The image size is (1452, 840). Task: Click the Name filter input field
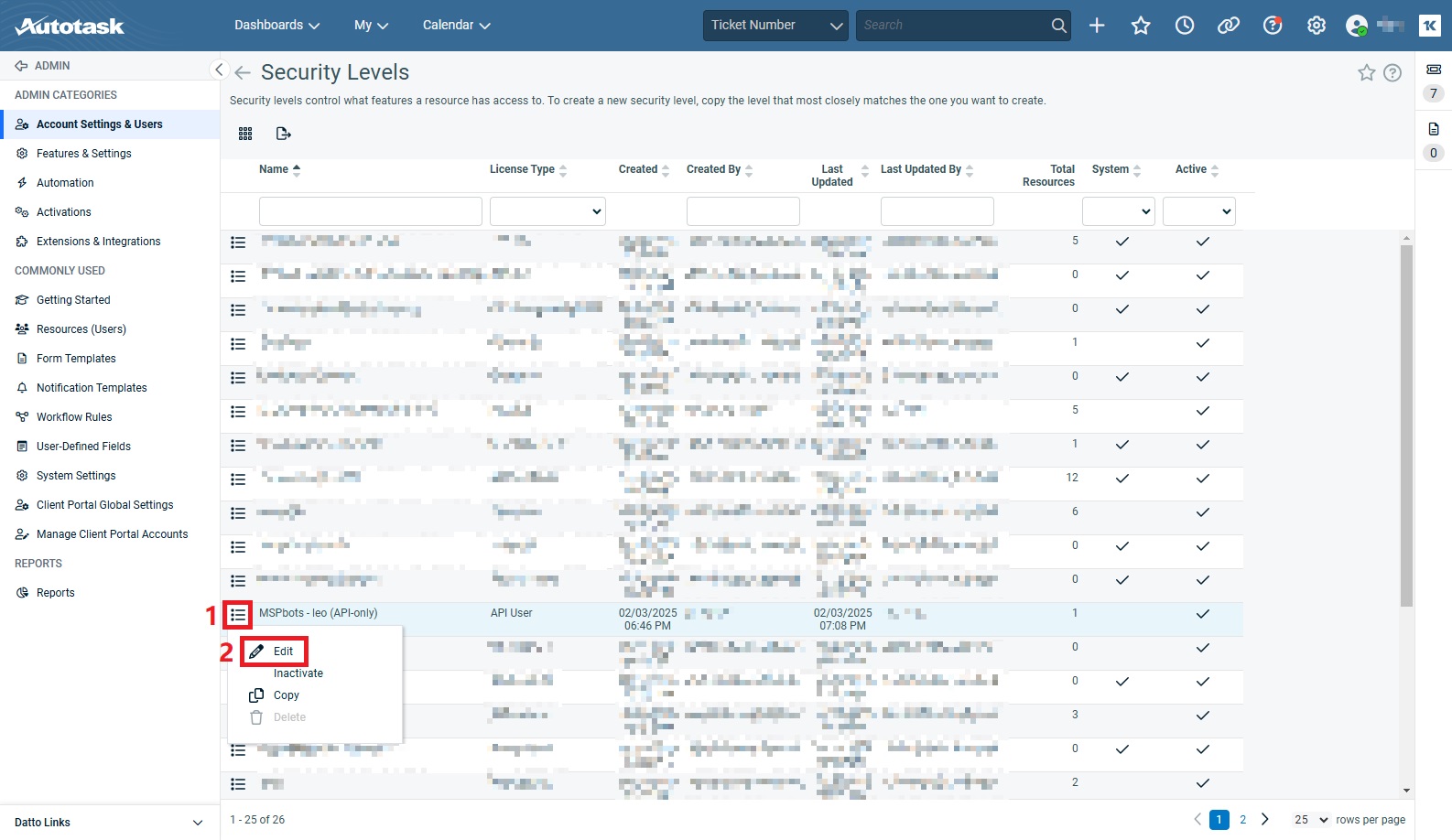pos(371,211)
